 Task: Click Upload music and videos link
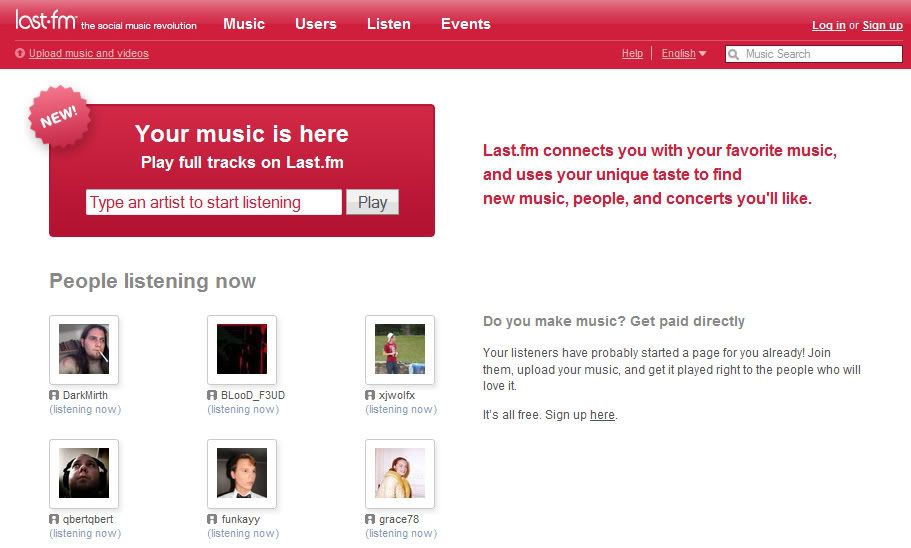89,53
